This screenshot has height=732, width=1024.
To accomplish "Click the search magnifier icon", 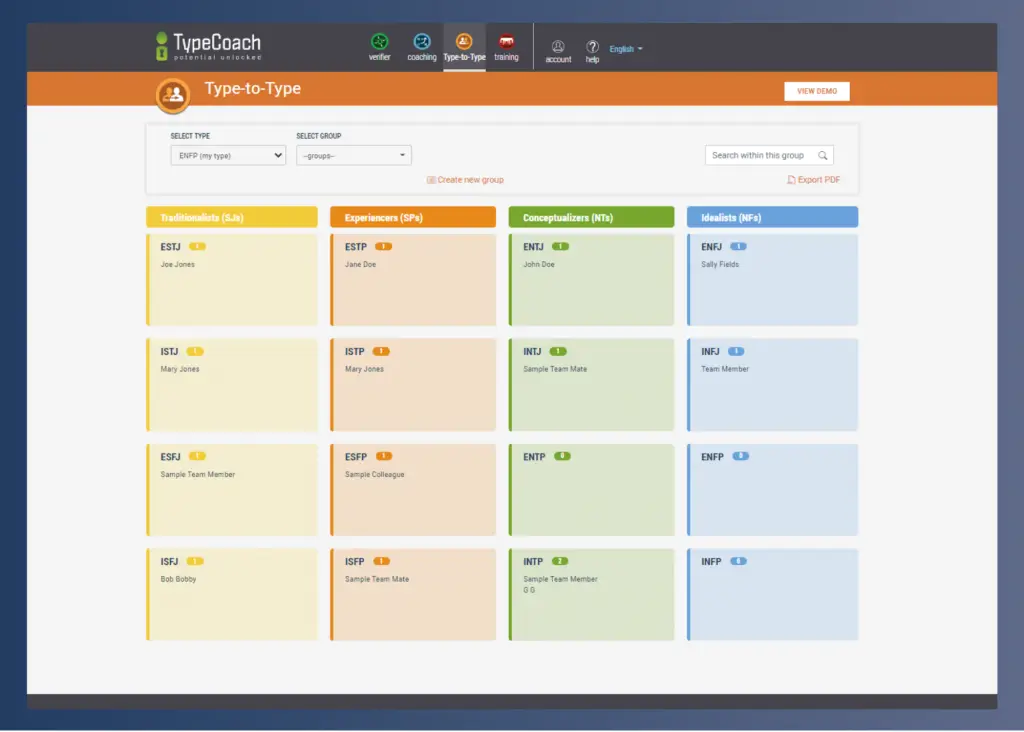I will [x=823, y=156].
